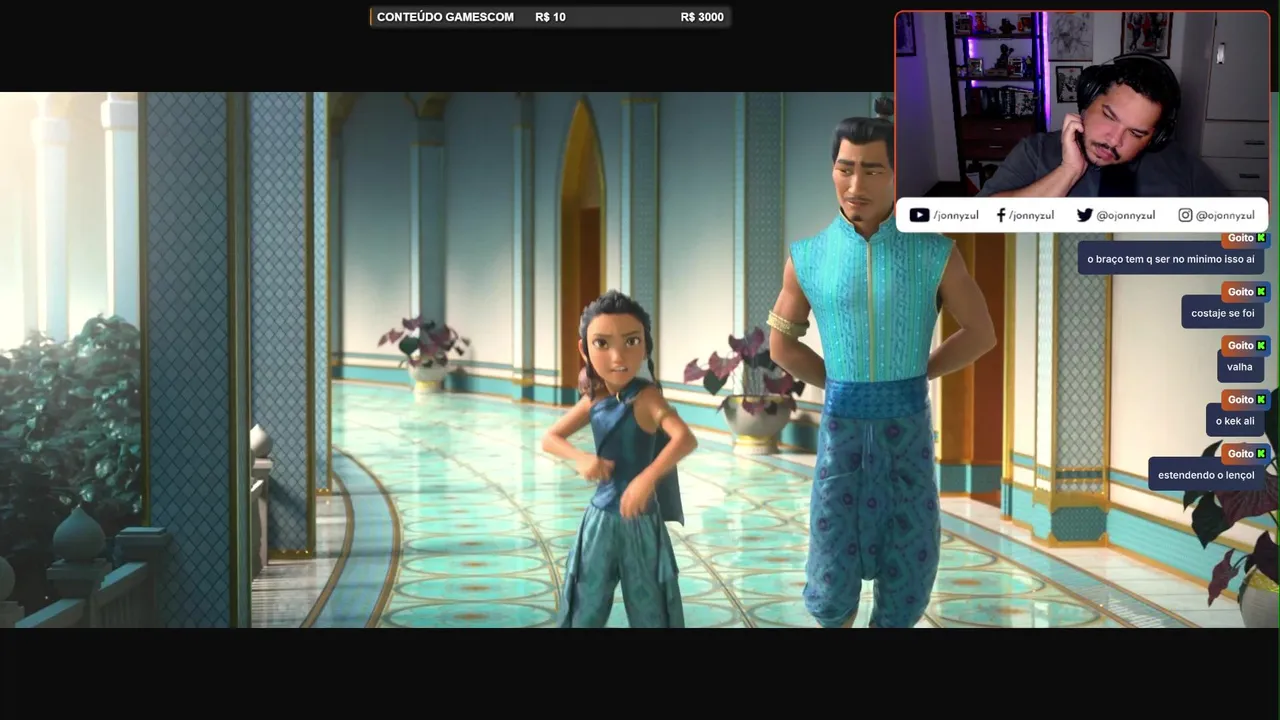1280x720 pixels.
Task: Click the Facebook logo icon
Action: (1001, 215)
